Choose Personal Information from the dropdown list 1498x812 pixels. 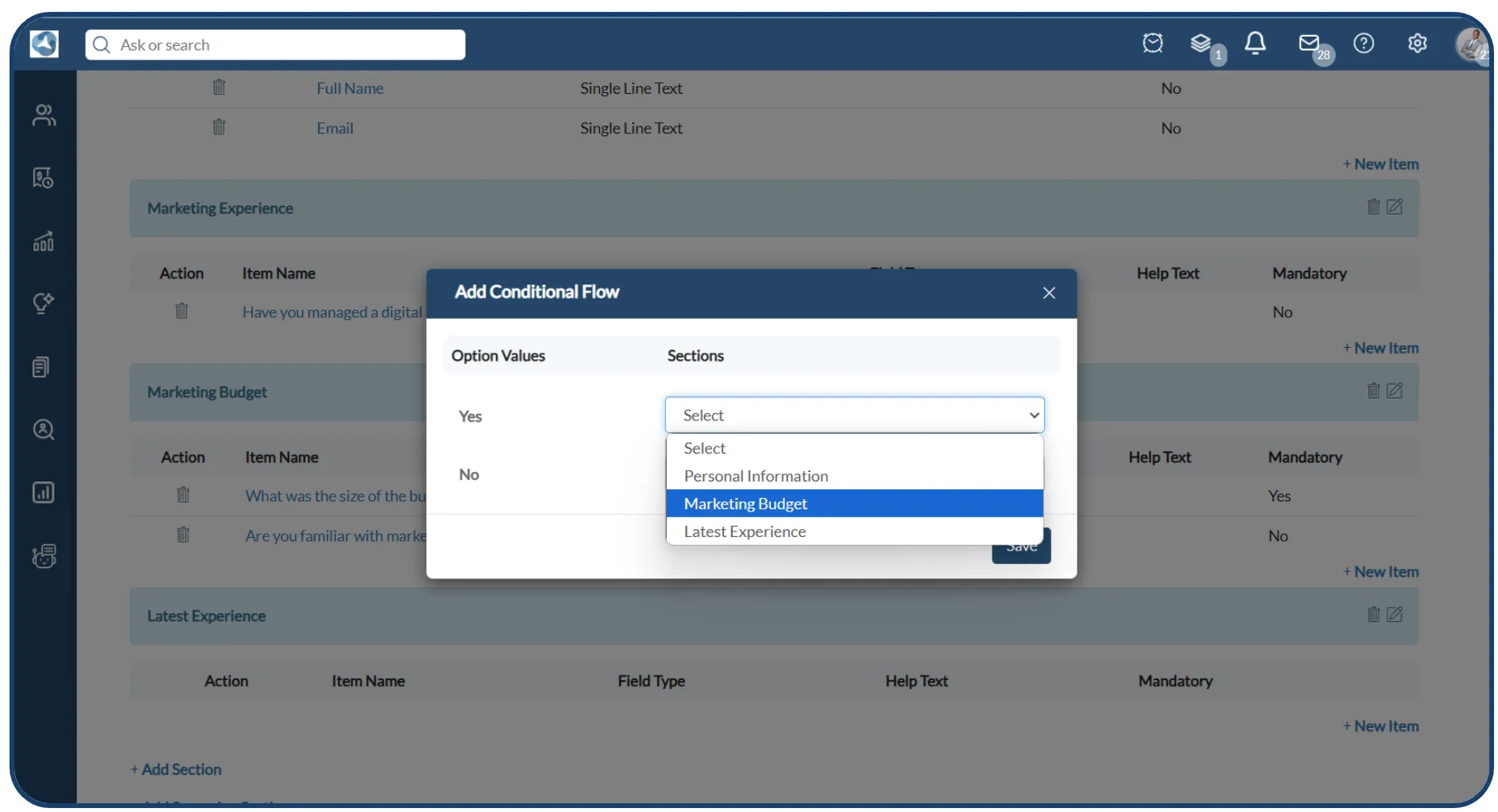[x=854, y=476]
